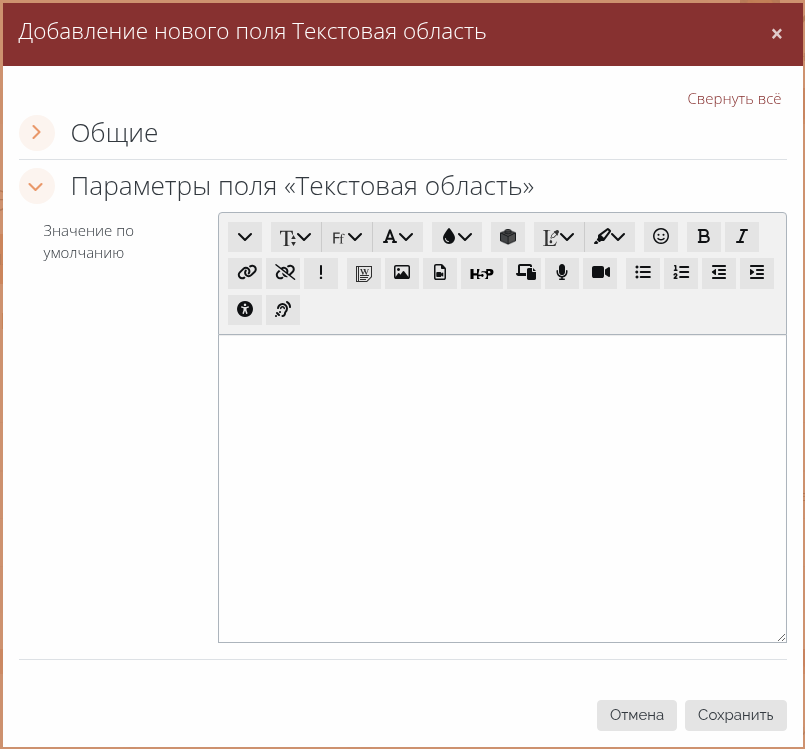Expand the Общие section
805x749 pixels.
pos(37,132)
